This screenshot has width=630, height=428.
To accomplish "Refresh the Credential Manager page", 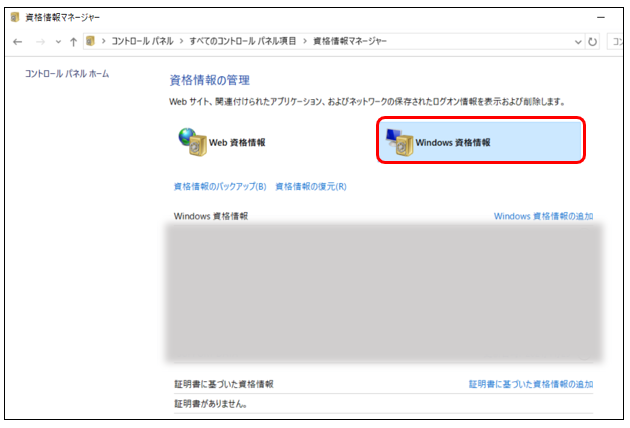I will 592,42.
